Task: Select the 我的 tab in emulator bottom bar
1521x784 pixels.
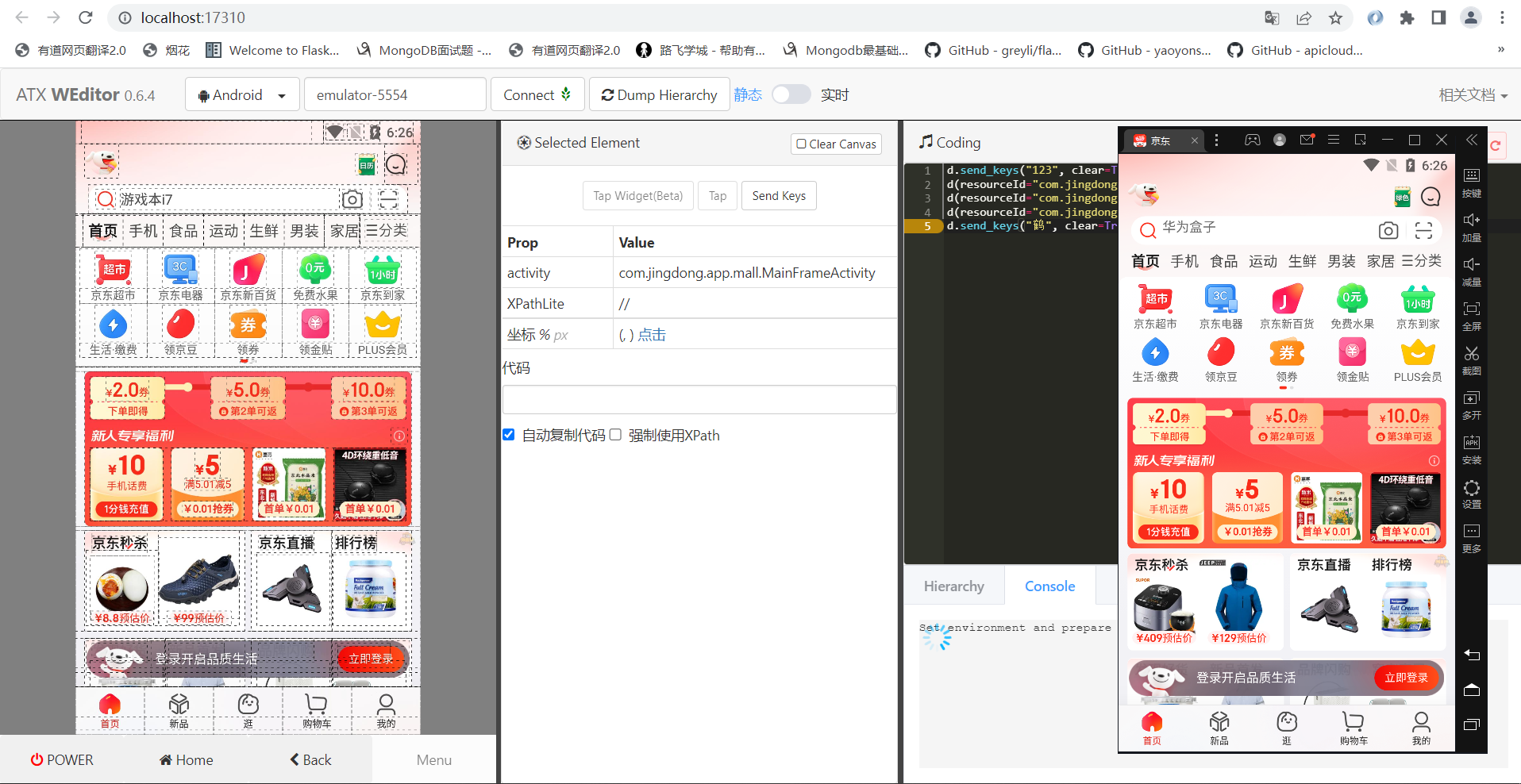Action: 1421,728
